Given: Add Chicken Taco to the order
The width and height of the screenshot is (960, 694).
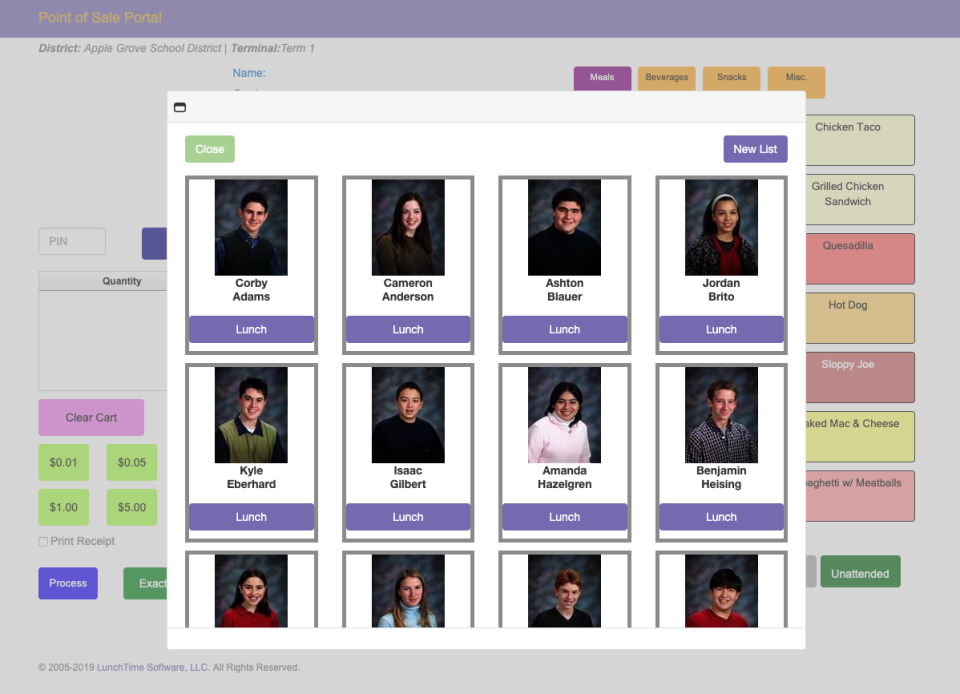Looking at the screenshot, I should click(x=862, y=139).
